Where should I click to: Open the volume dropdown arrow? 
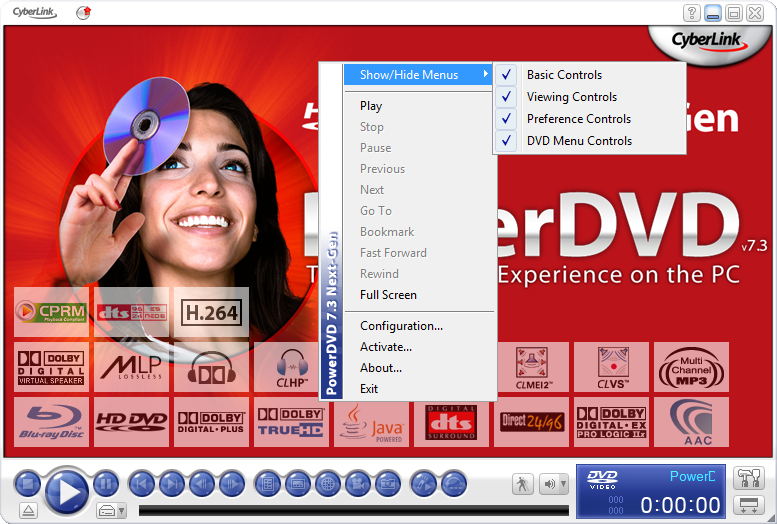pos(563,483)
